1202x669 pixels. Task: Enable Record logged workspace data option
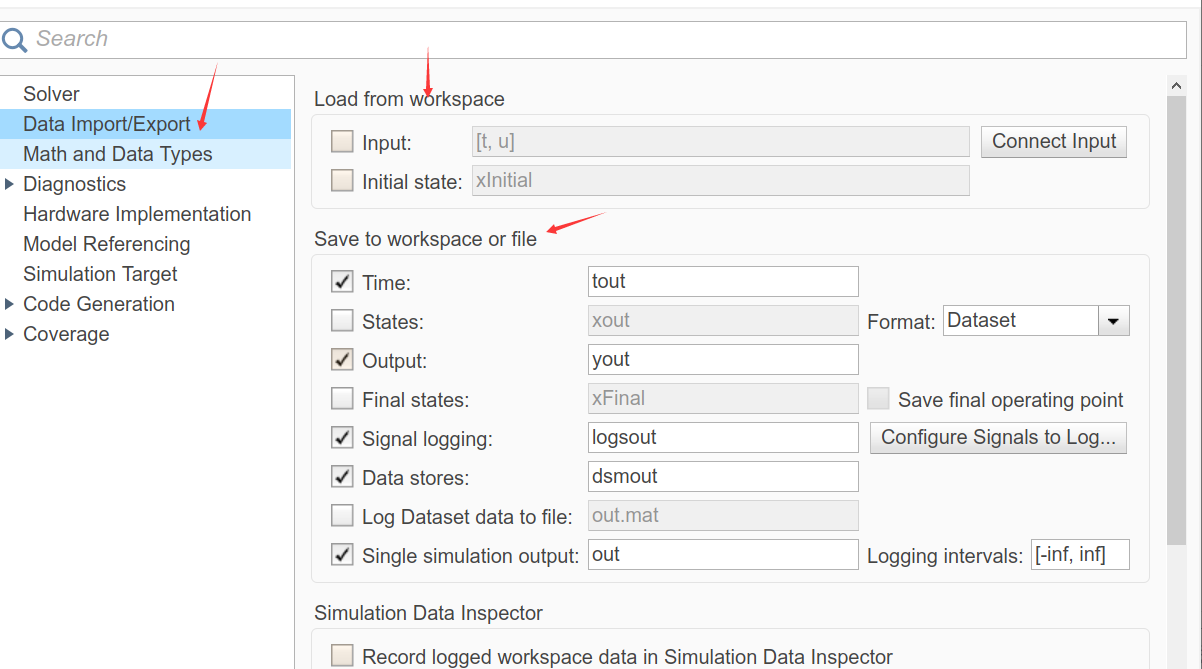pos(342,654)
